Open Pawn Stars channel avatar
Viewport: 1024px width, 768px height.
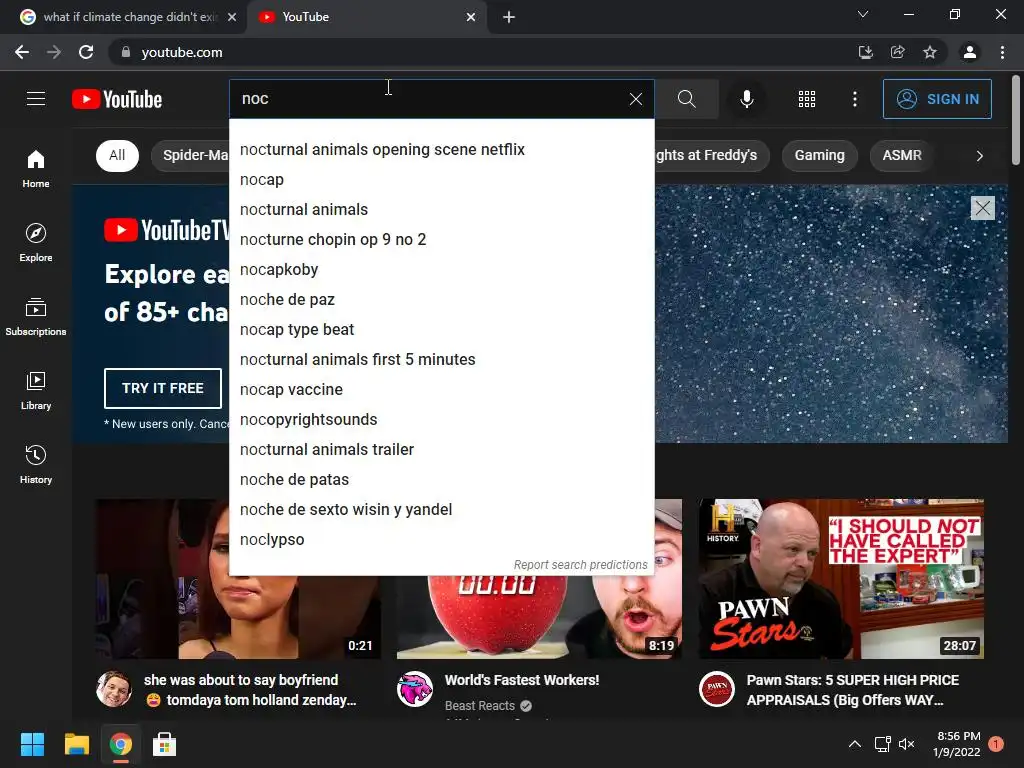coord(717,689)
